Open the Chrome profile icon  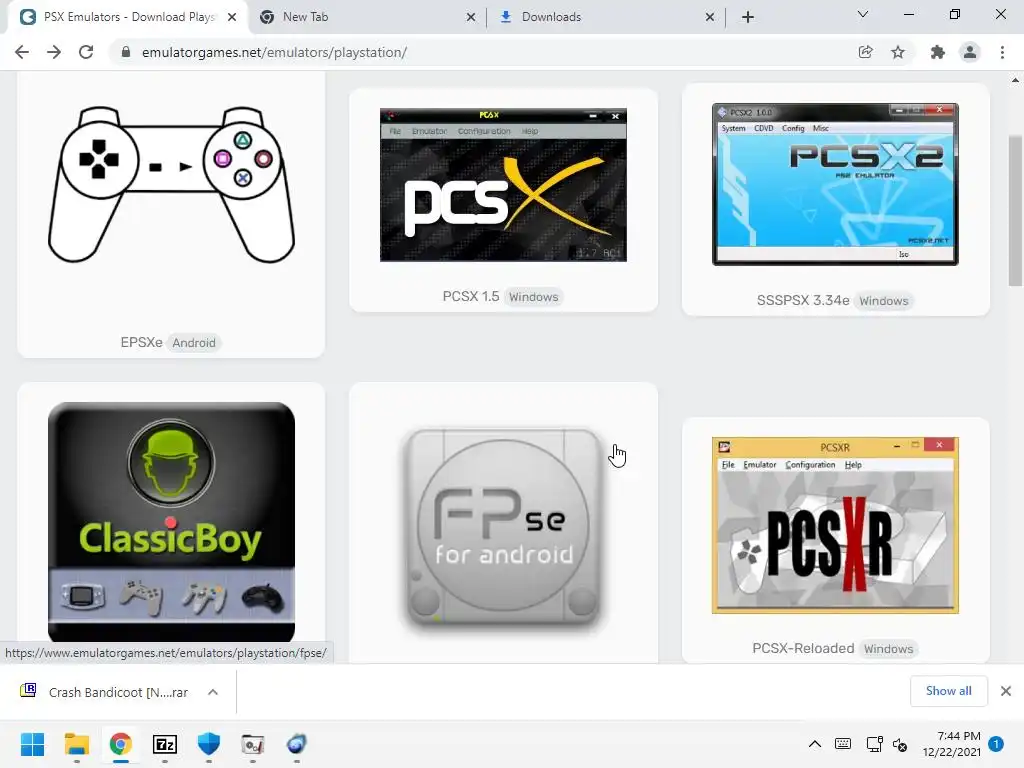click(x=970, y=52)
